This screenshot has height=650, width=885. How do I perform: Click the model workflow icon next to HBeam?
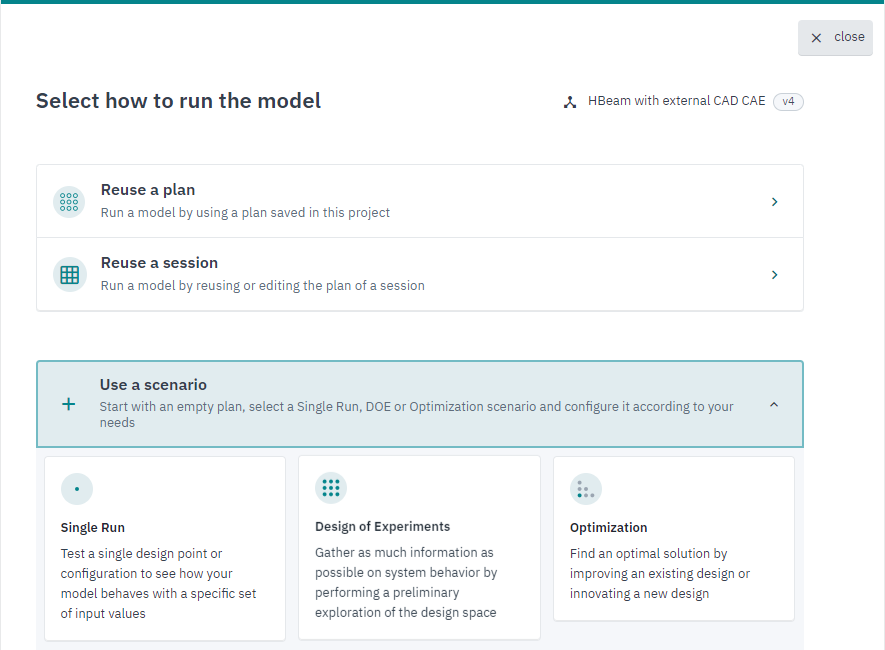pos(570,102)
